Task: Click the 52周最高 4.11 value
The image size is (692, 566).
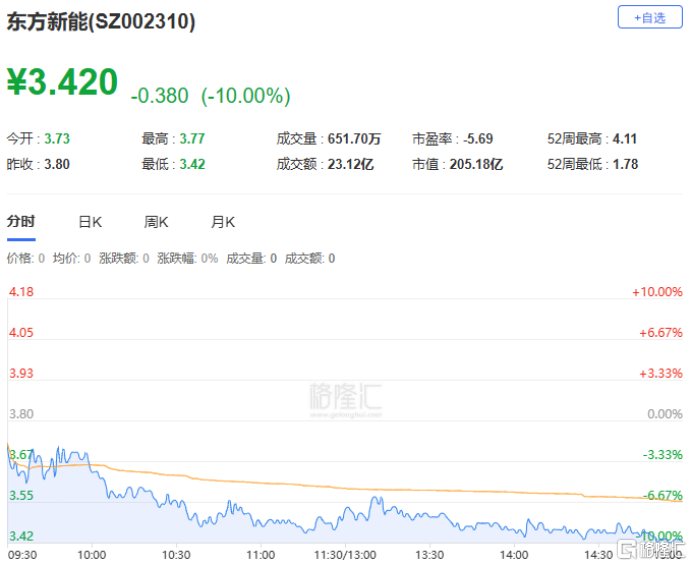Action: click(x=624, y=139)
